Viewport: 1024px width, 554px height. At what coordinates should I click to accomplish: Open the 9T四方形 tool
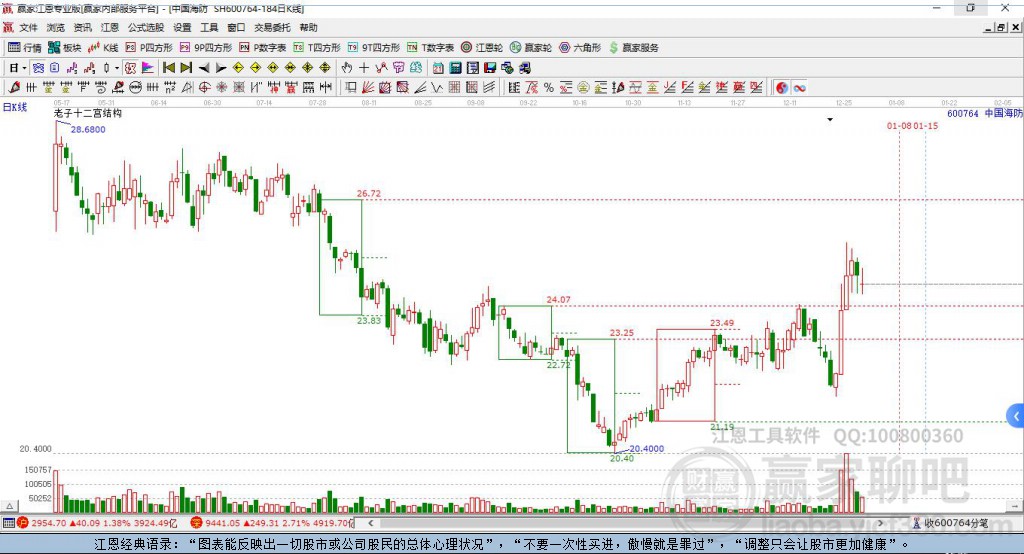coord(374,48)
